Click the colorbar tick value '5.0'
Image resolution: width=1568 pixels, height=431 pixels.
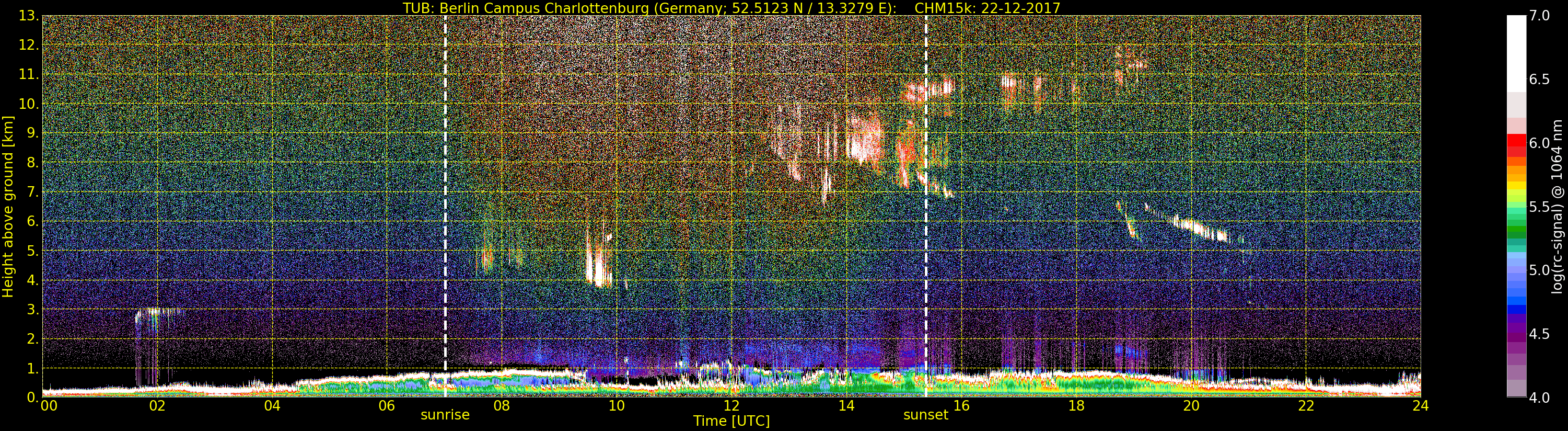1539,270
